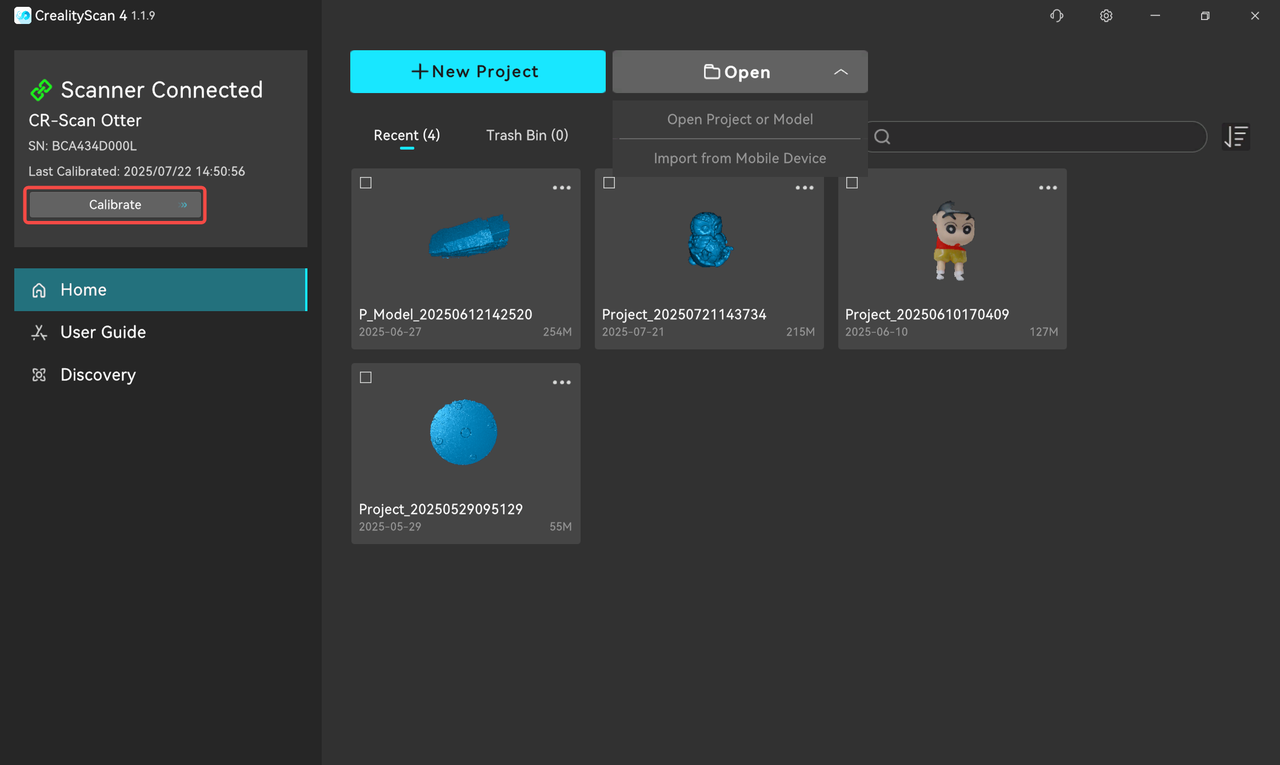The width and height of the screenshot is (1280, 765).
Task: Select Import from Mobile Device
Action: (740, 158)
